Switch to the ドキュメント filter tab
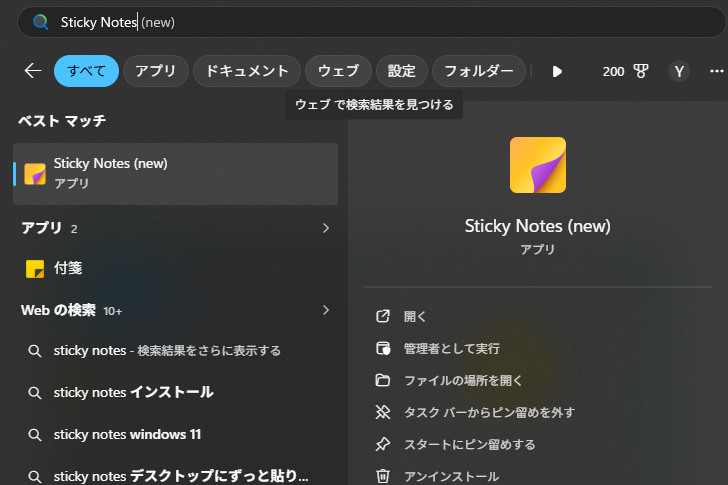Screen dimensions: 728x485 (247, 71)
